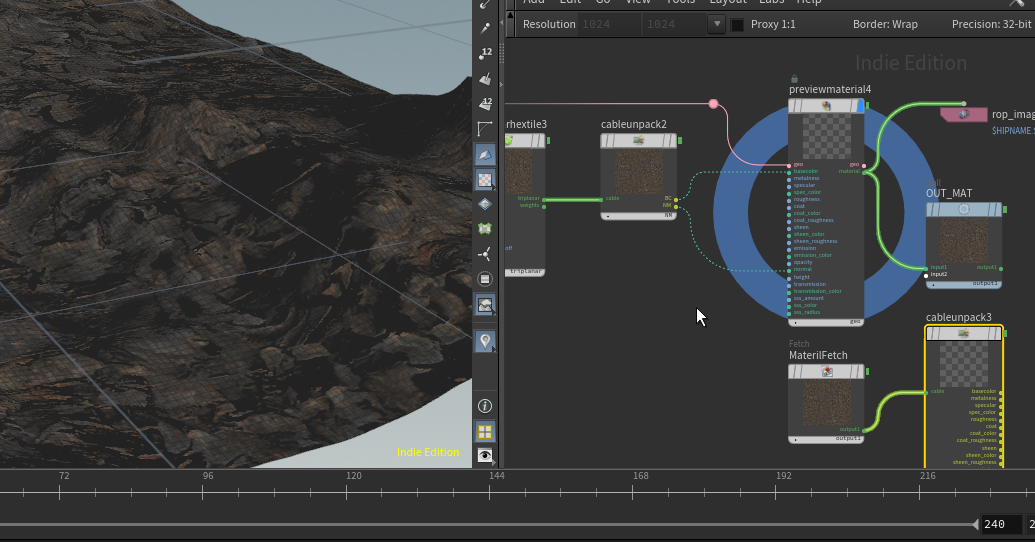Click the blue diamond display icon
This screenshot has height=542, width=1035.
(x=485, y=204)
